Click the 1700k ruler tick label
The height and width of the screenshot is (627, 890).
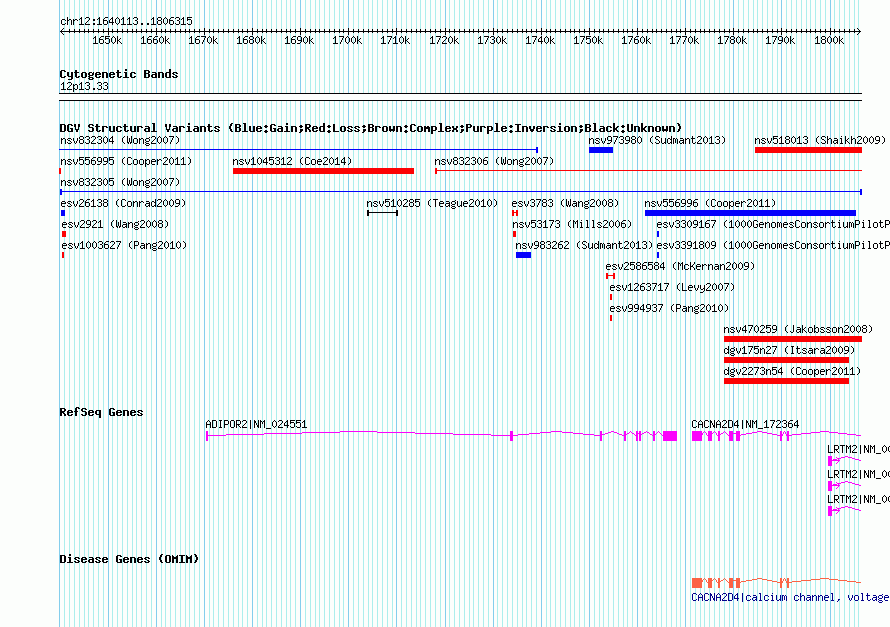pos(347,40)
